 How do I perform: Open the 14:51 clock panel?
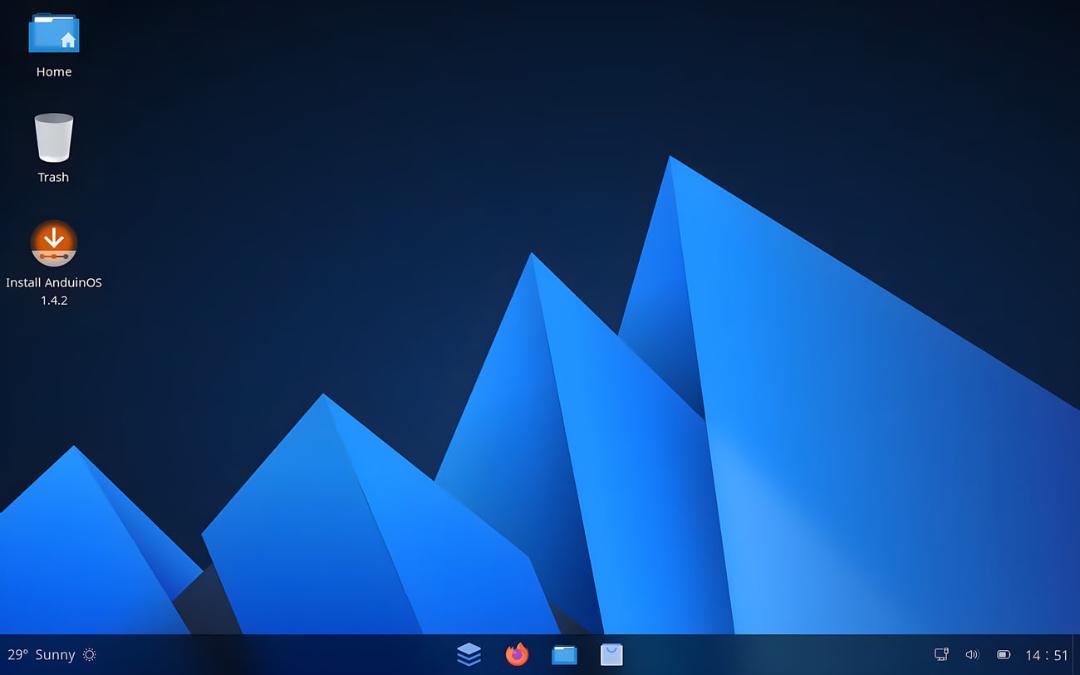tap(1046, 655)
